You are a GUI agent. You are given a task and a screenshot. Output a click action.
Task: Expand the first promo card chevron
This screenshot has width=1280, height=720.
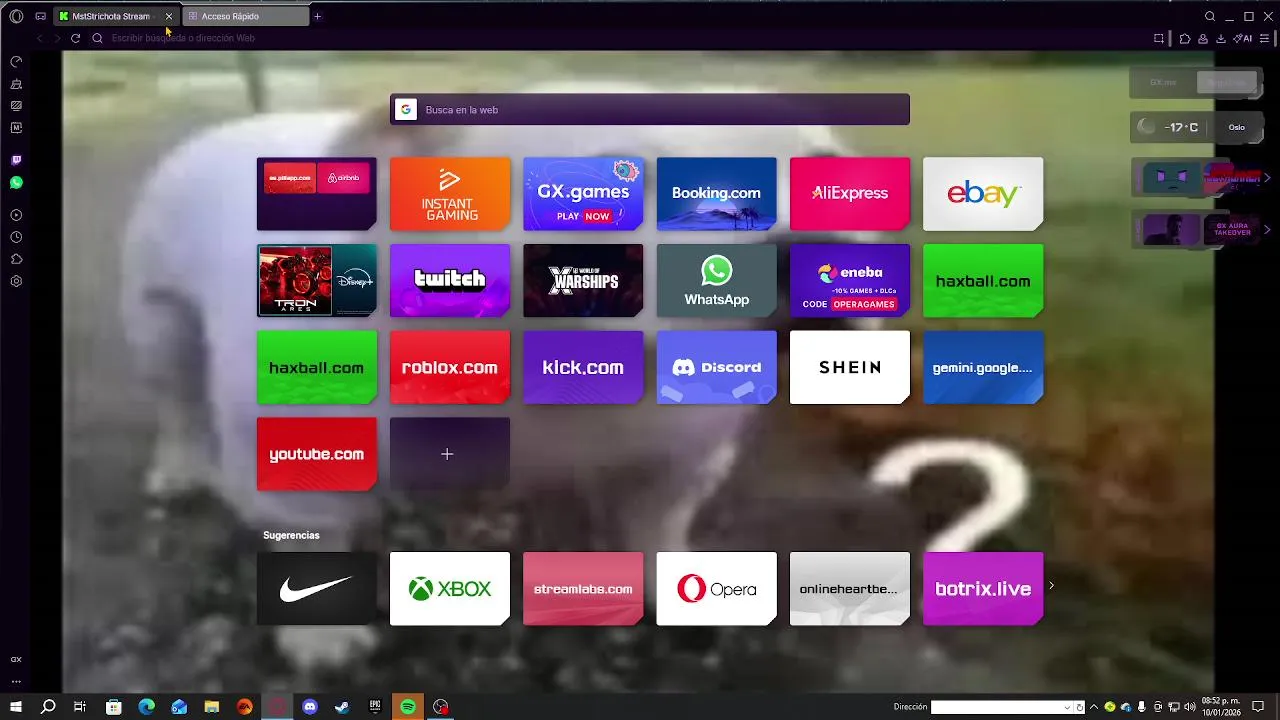1267,178
